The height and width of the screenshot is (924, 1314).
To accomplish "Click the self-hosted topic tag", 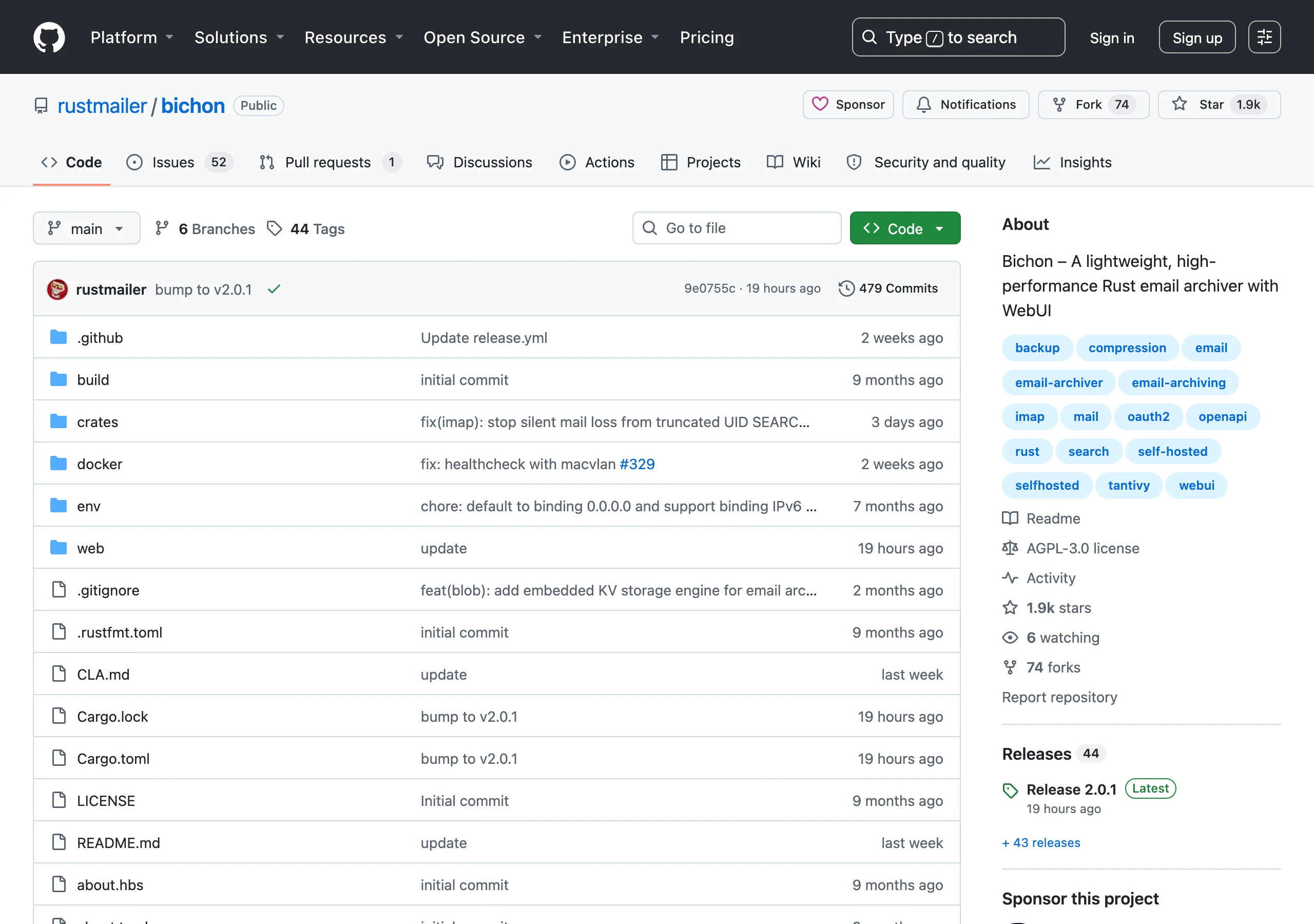I will (1173, 451).
